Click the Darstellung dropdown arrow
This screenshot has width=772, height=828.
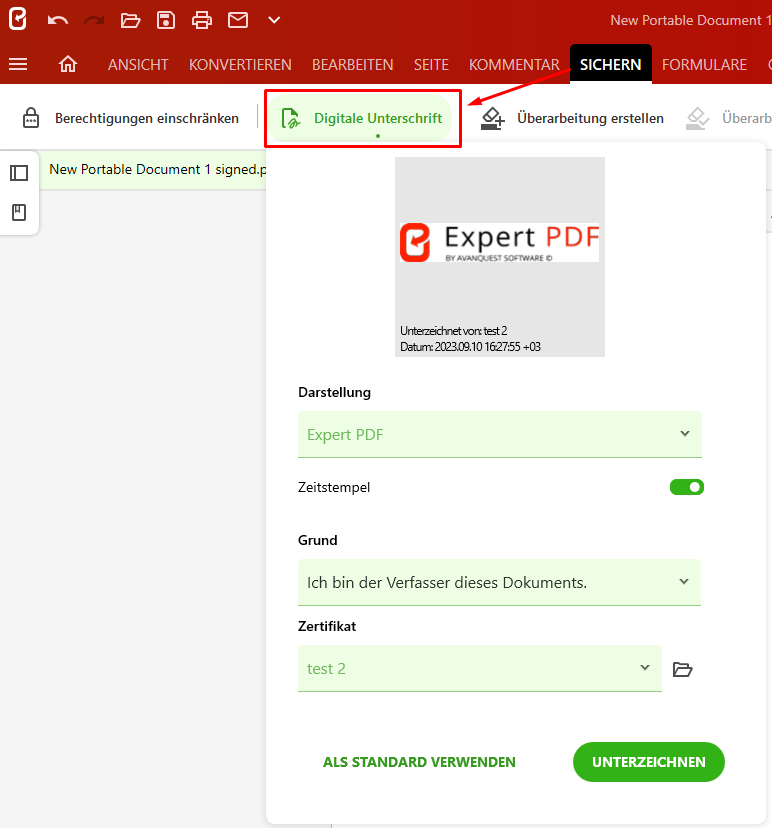[x=685, y=434]
